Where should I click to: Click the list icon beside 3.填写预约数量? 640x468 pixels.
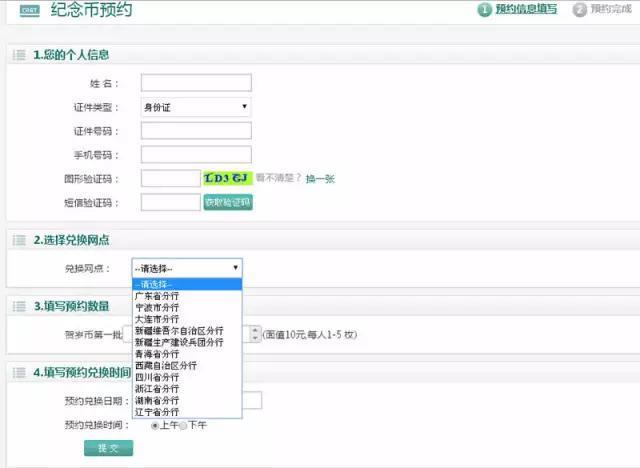pyautogui.click(x=19, y=306)
